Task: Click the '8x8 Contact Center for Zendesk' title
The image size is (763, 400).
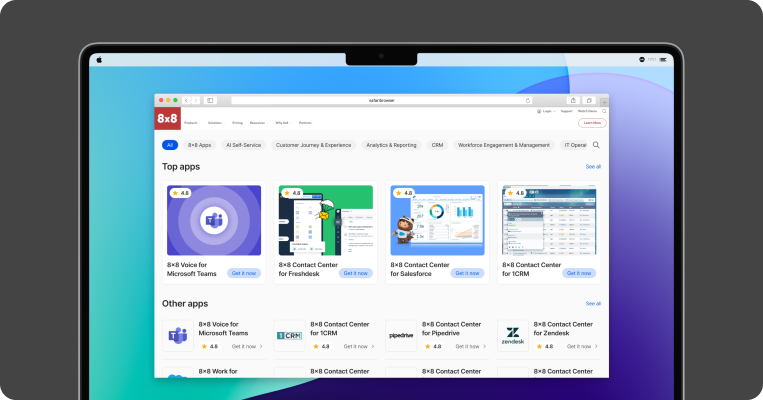Action: coord(563,329)
